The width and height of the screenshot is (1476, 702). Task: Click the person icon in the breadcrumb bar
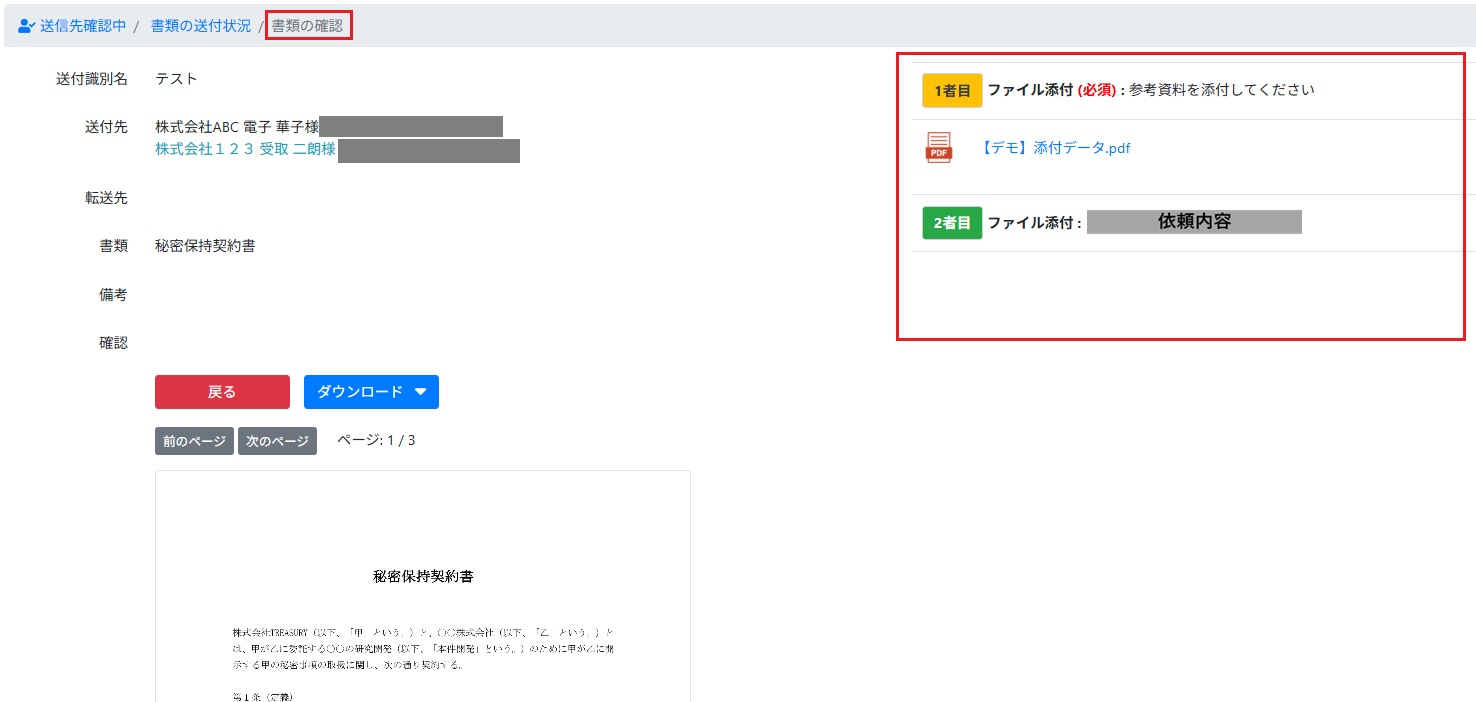point(24,27)
